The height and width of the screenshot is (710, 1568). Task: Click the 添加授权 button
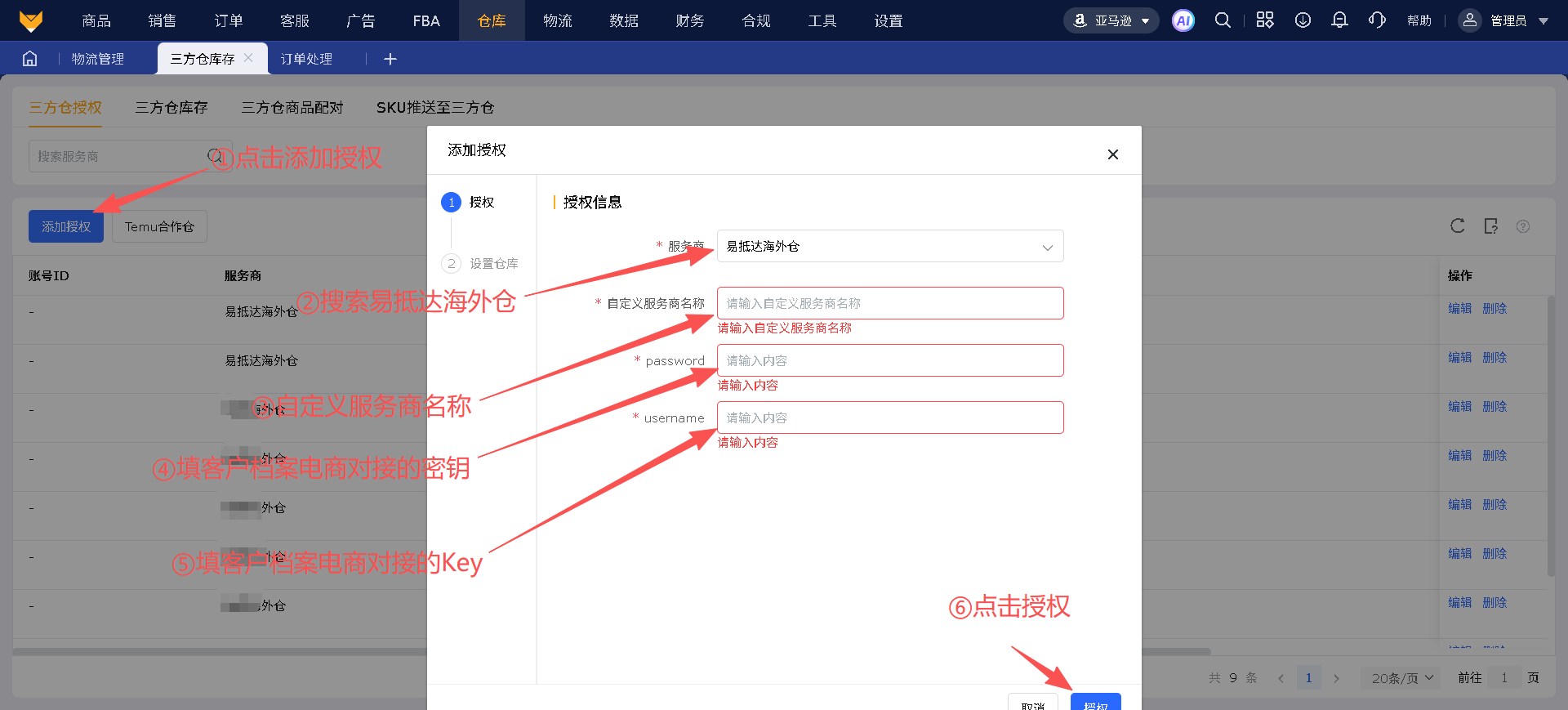[66, 226]
